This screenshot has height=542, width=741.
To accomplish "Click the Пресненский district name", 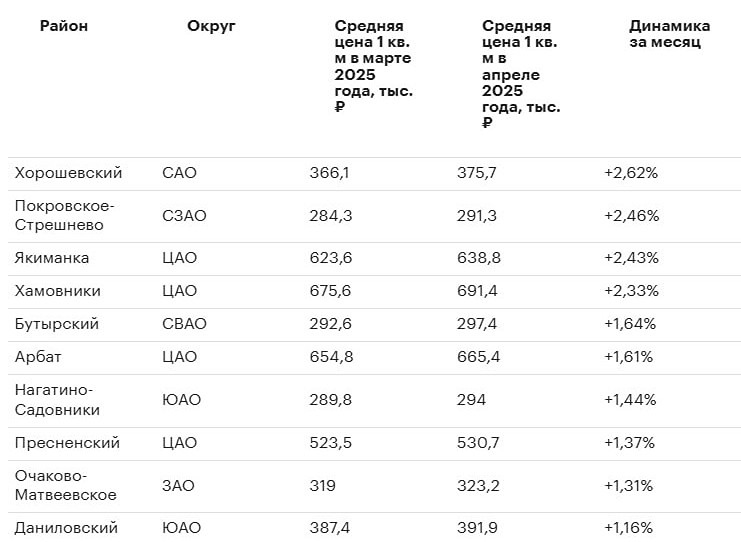I will pos(67,443).
